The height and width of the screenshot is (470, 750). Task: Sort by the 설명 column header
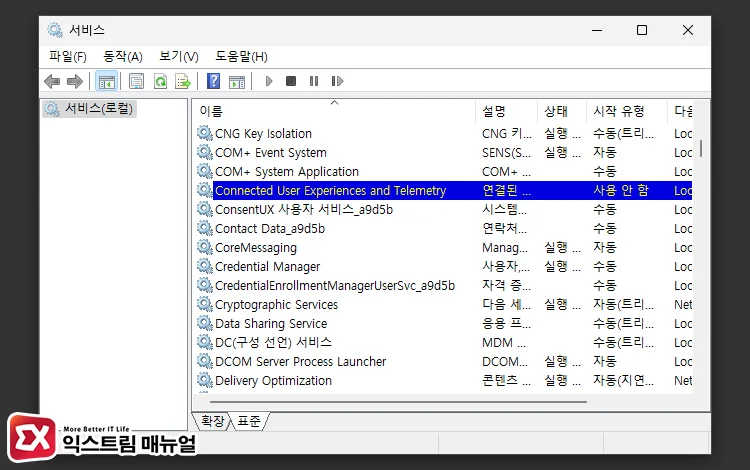tap(507, 111)
